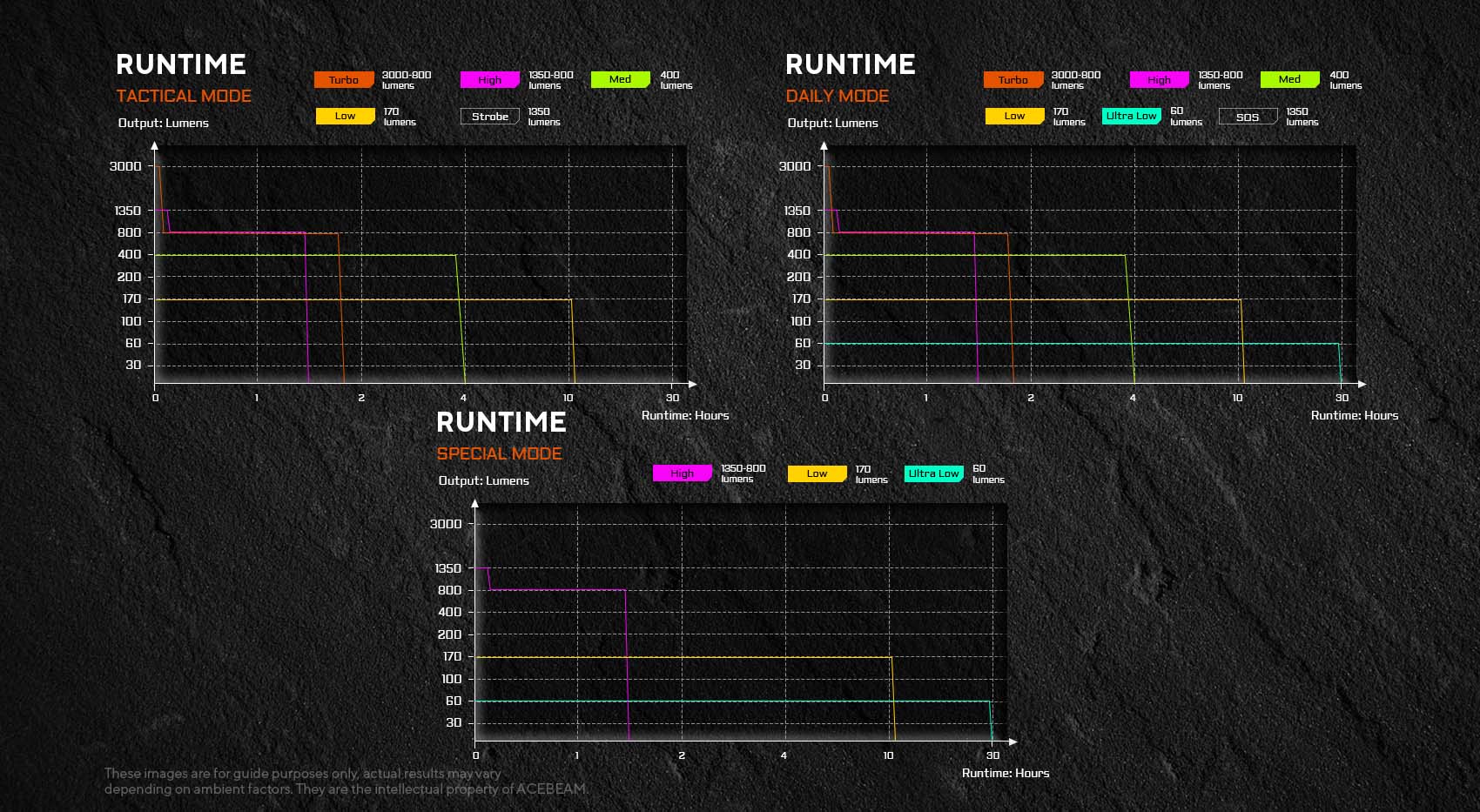This screenshot has width=1480, height=812.
Task: Click the Ultra Low badge in Special Mode
Action: (933, 473)
